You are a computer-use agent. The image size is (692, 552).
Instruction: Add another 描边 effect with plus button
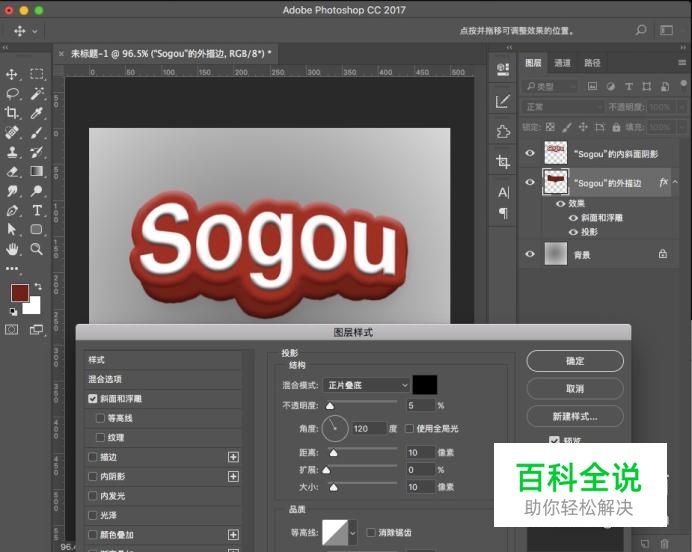tap(233, 457)
